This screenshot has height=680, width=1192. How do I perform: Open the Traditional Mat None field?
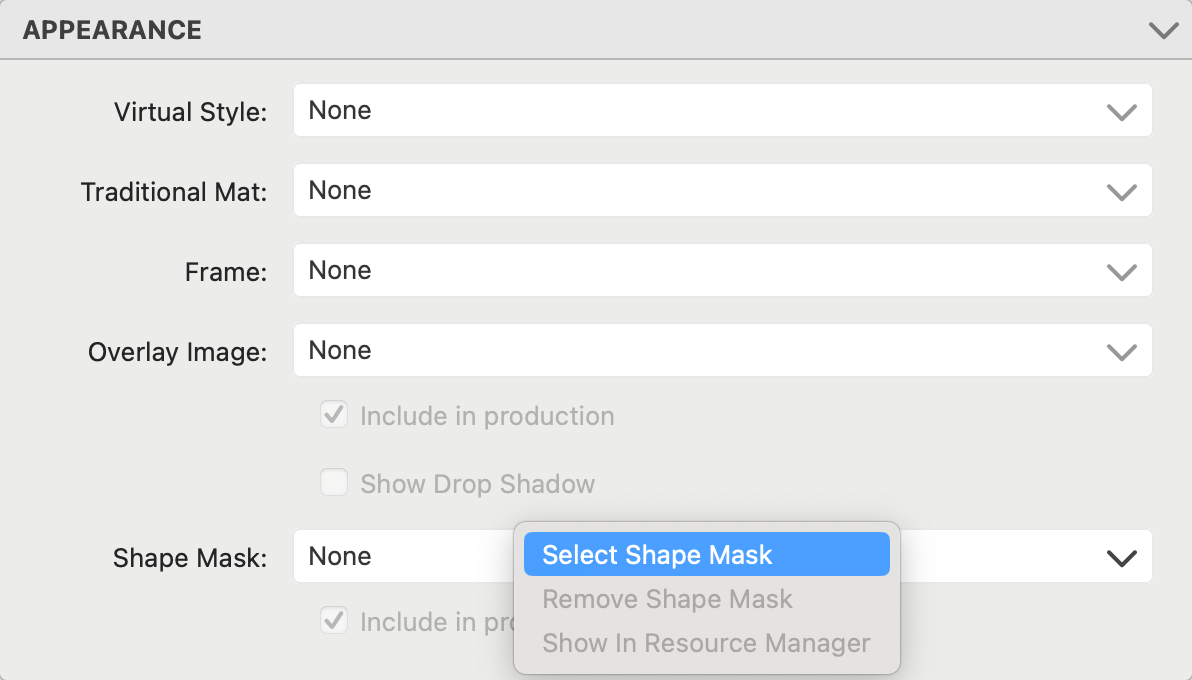click(x=700, y=191)
